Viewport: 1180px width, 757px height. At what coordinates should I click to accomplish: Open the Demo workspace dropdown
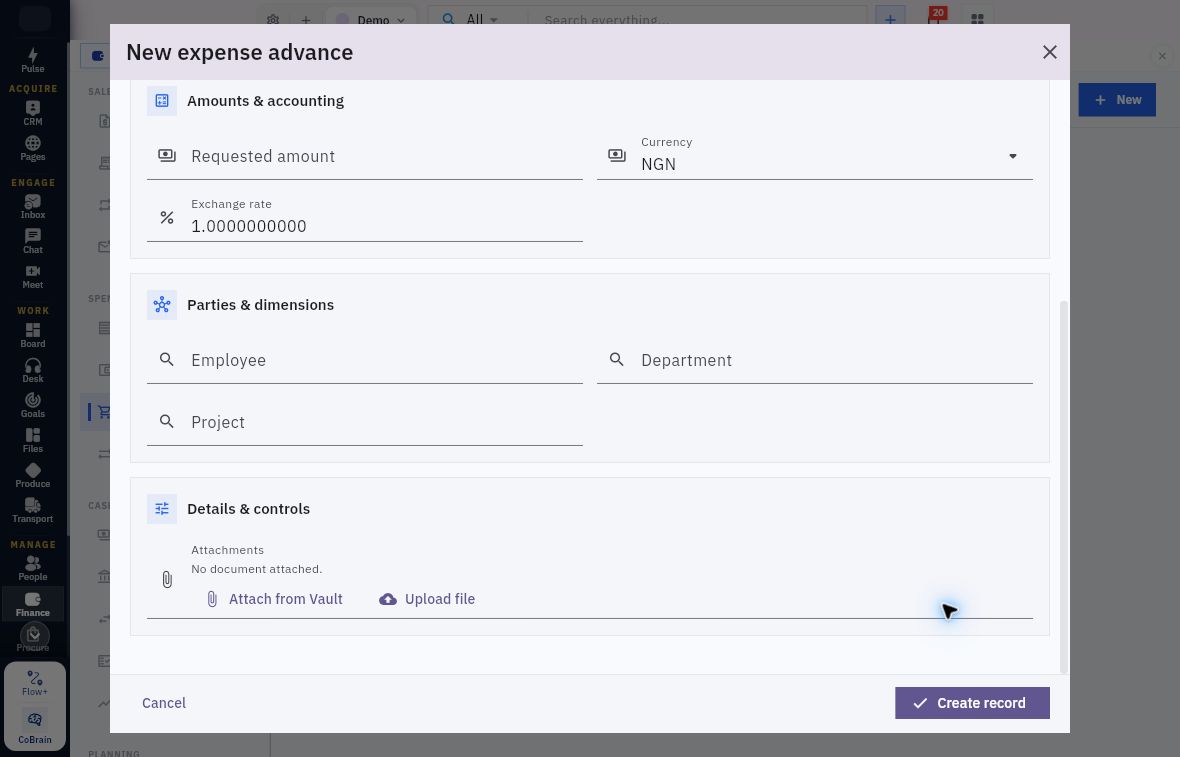pyautogui.click(x=370, y=20)
